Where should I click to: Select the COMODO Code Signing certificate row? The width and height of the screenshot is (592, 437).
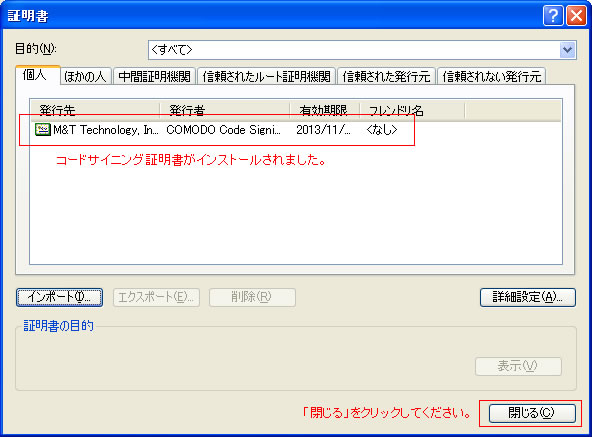point(296,130)
